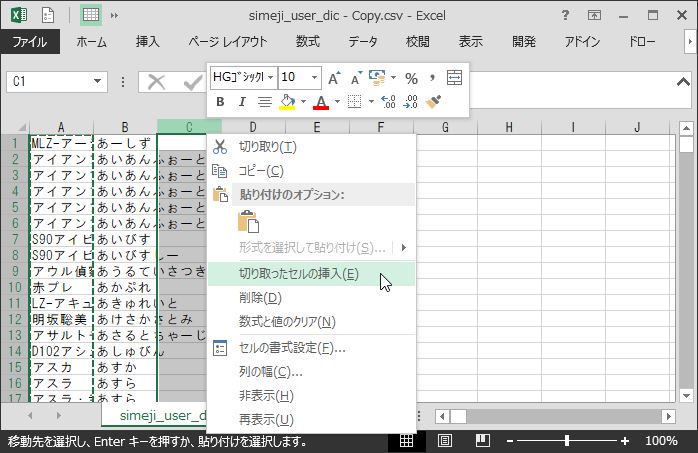Toggle bold in the mini toolbar

(x=220, y=102)
